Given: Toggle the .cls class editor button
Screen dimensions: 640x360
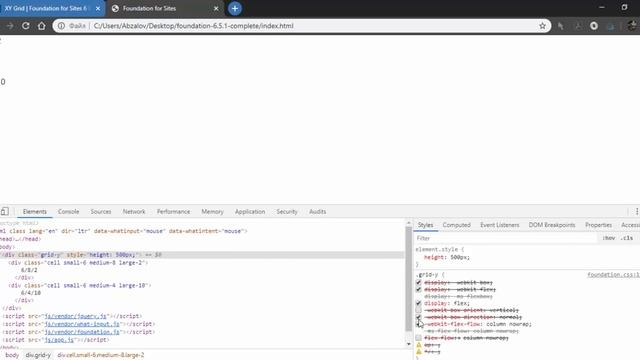Looking at the screenshot, I should pos(627,238).
